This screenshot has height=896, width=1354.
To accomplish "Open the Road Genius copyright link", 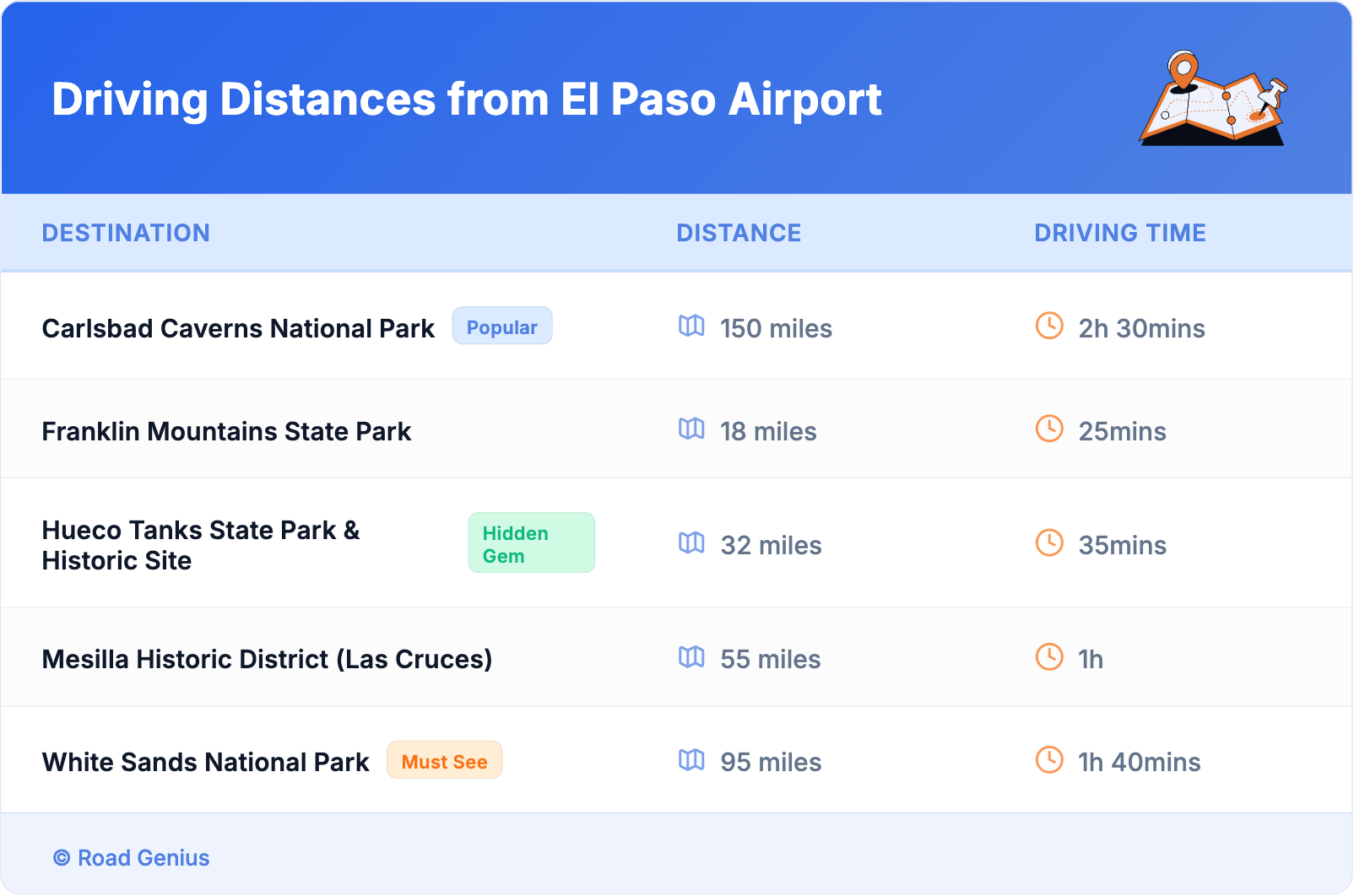I will tap(132, 858).
